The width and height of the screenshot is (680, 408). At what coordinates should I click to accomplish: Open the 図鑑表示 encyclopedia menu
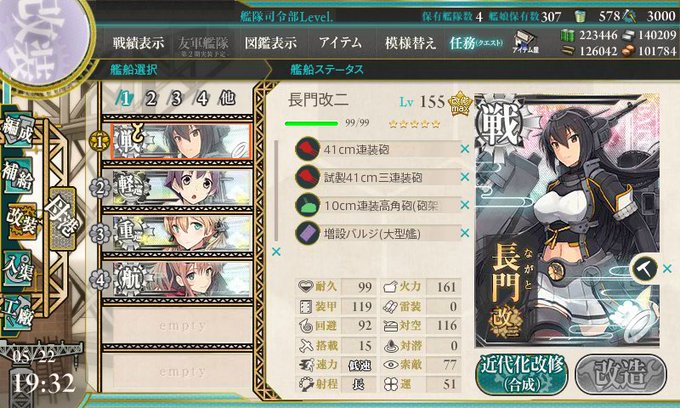pos(271,43)
